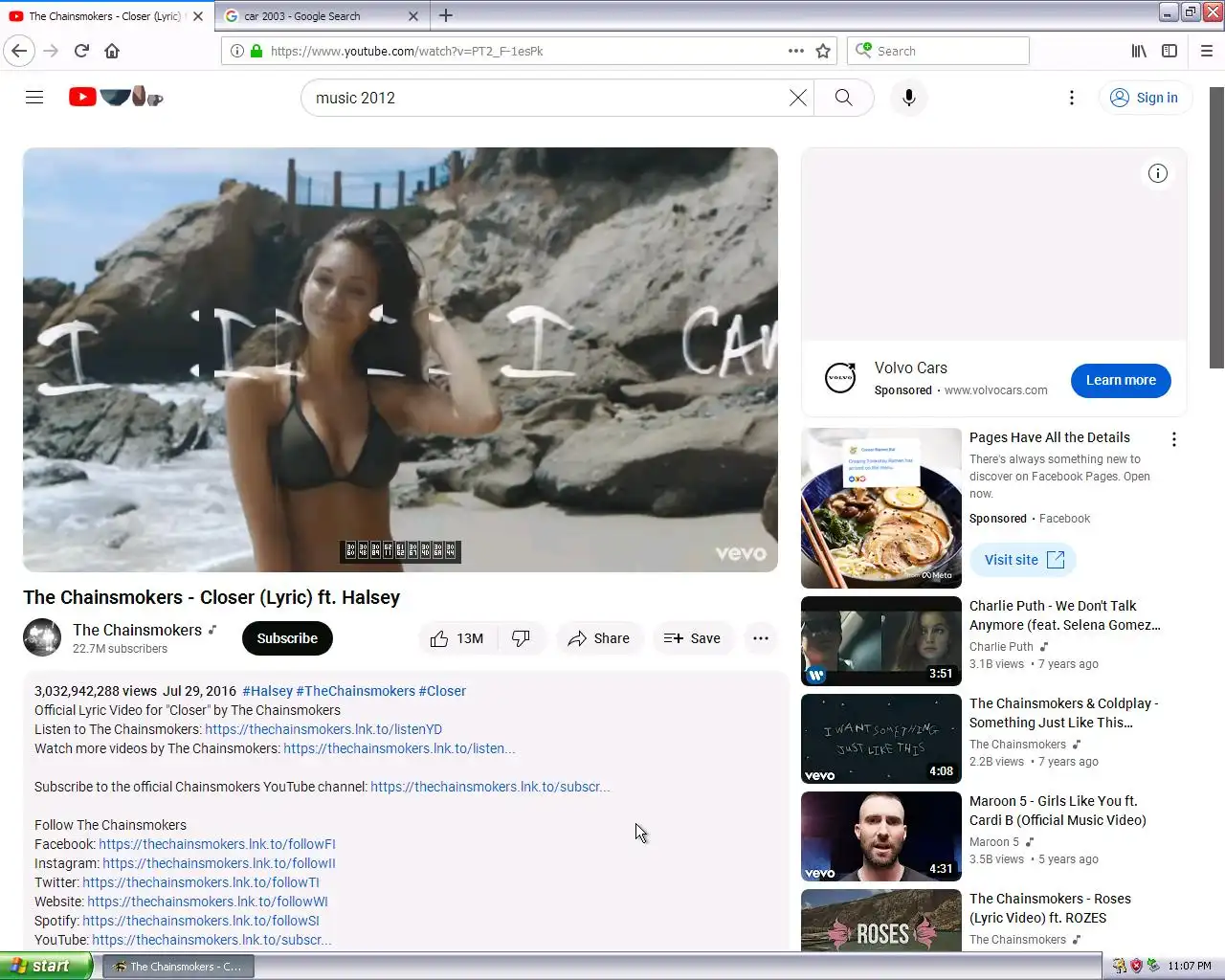The width and height of the screenshot is (1225, 980).
Task: Open The Chainsmokers Roses lyric video title
Action: pyautogui.click(x=1050, y=908)
